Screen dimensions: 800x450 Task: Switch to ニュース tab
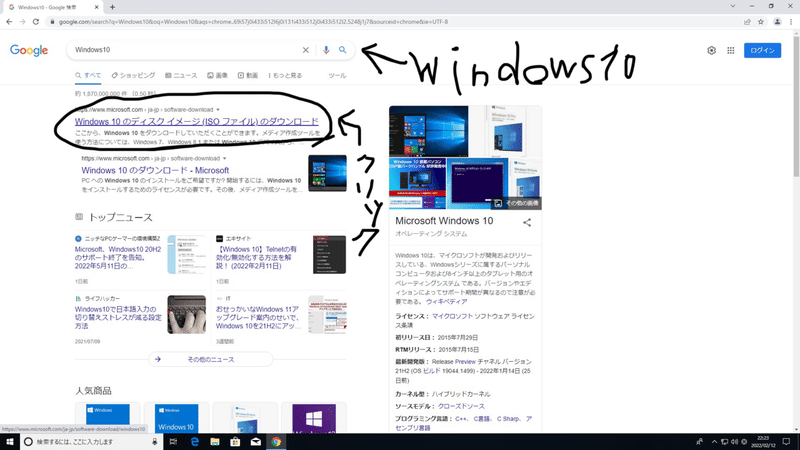point(181,76)
